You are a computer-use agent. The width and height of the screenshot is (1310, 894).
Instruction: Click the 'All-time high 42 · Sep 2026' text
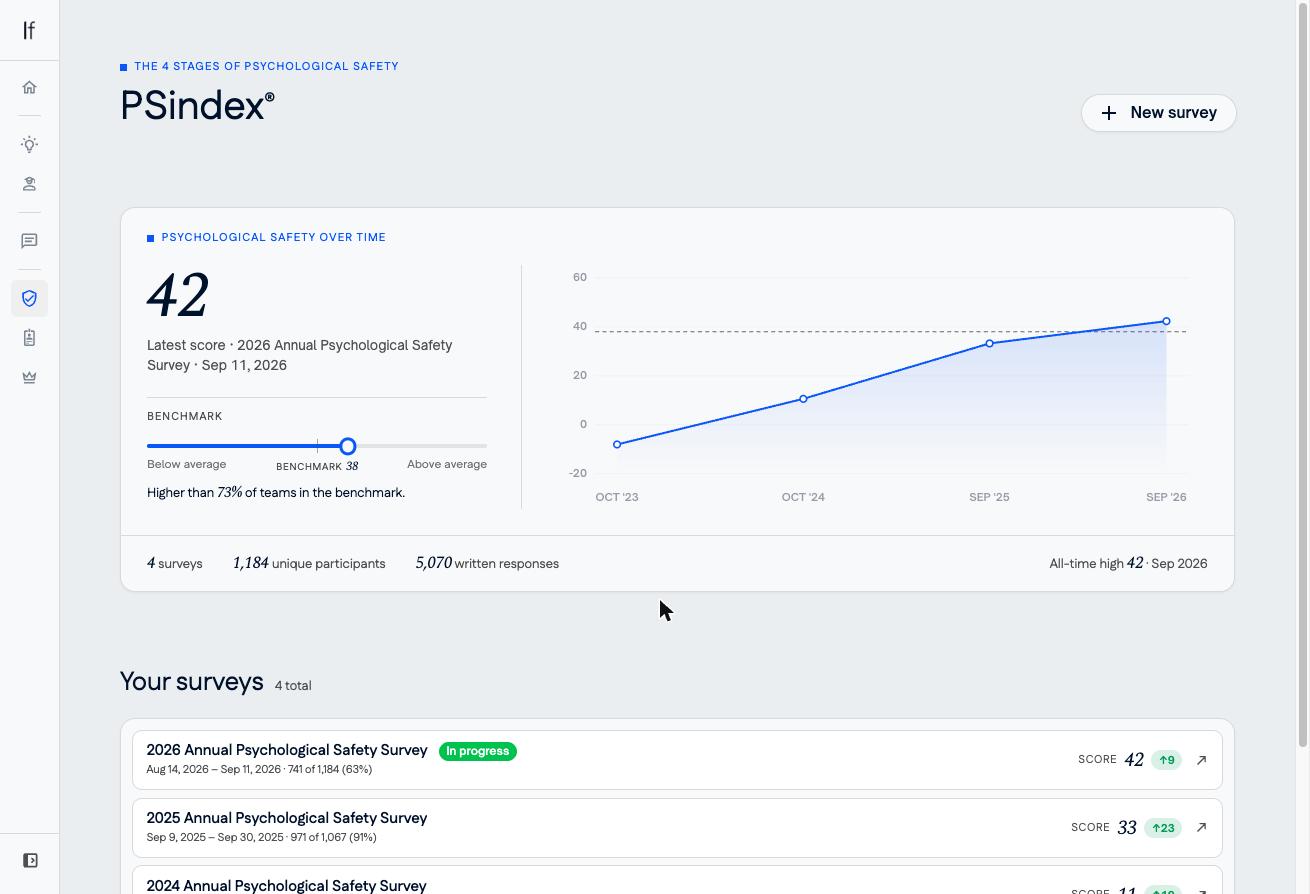1128,564
